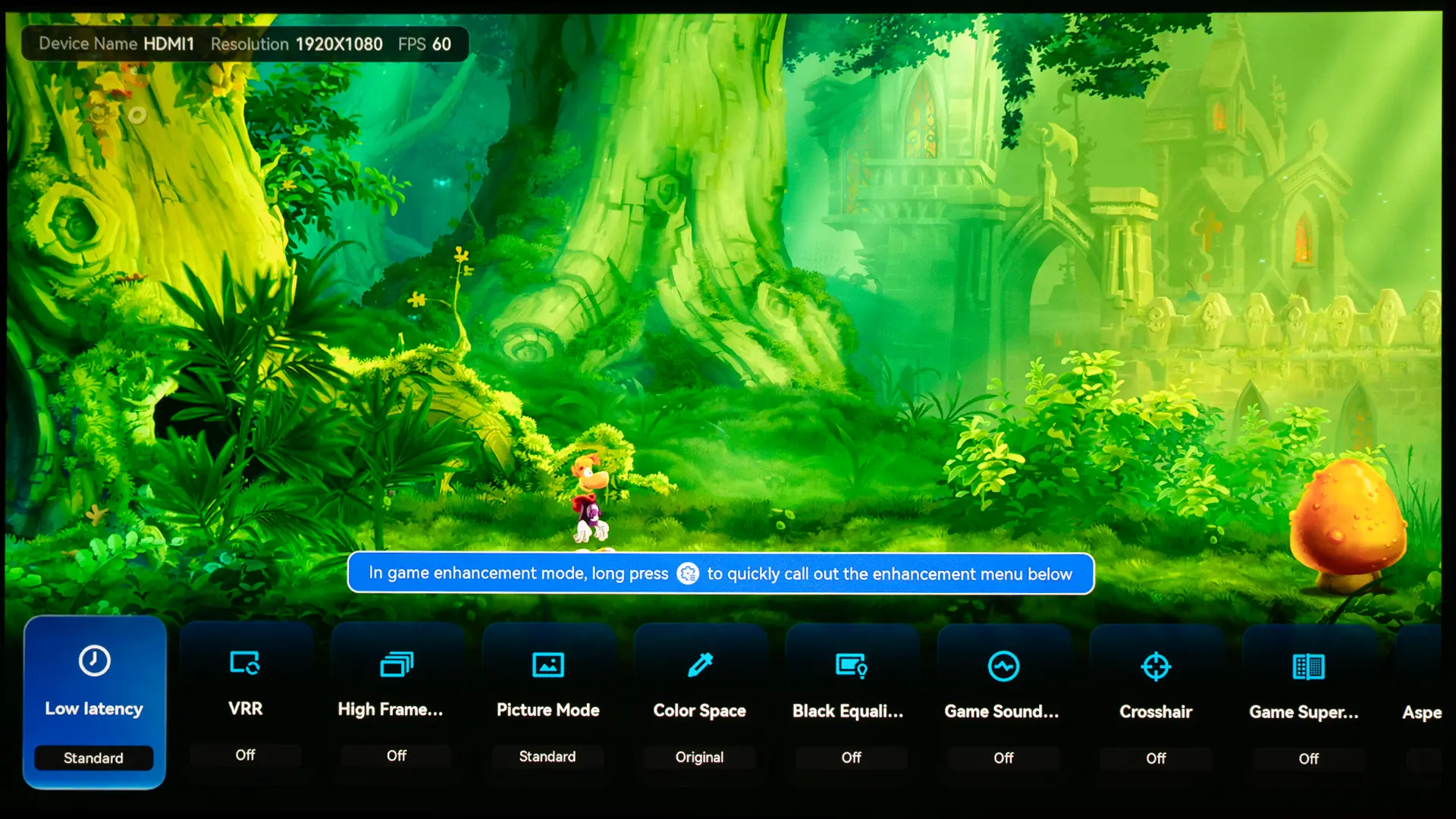Open the High Frame... label

point(391,710)
